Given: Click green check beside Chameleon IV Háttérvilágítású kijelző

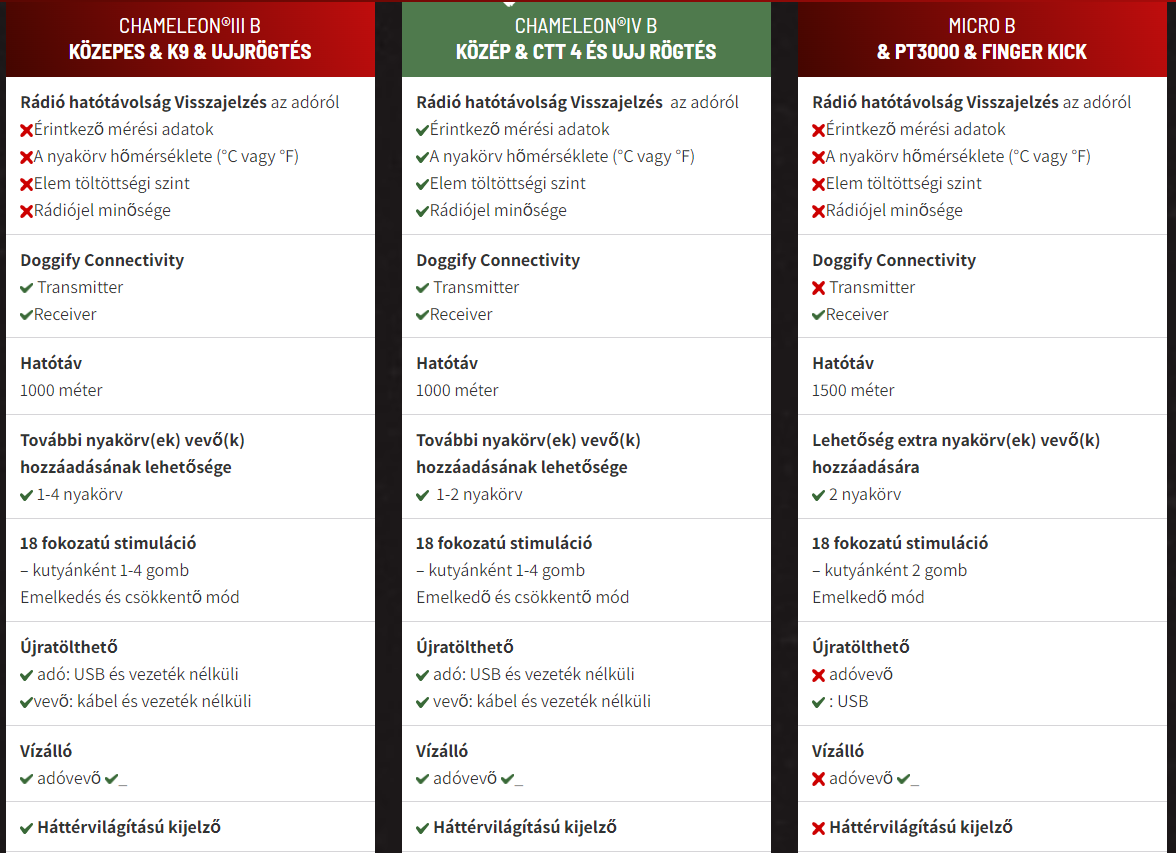Looking at the screenshot, I should coord(422,828).
